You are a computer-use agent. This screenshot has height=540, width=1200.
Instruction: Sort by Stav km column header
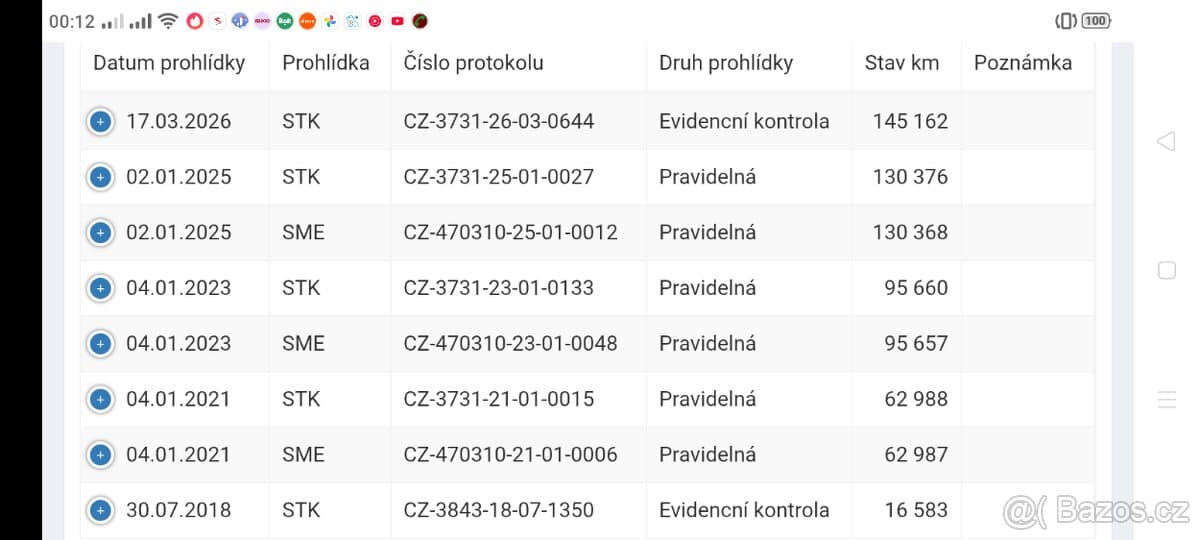coord(902,62)
